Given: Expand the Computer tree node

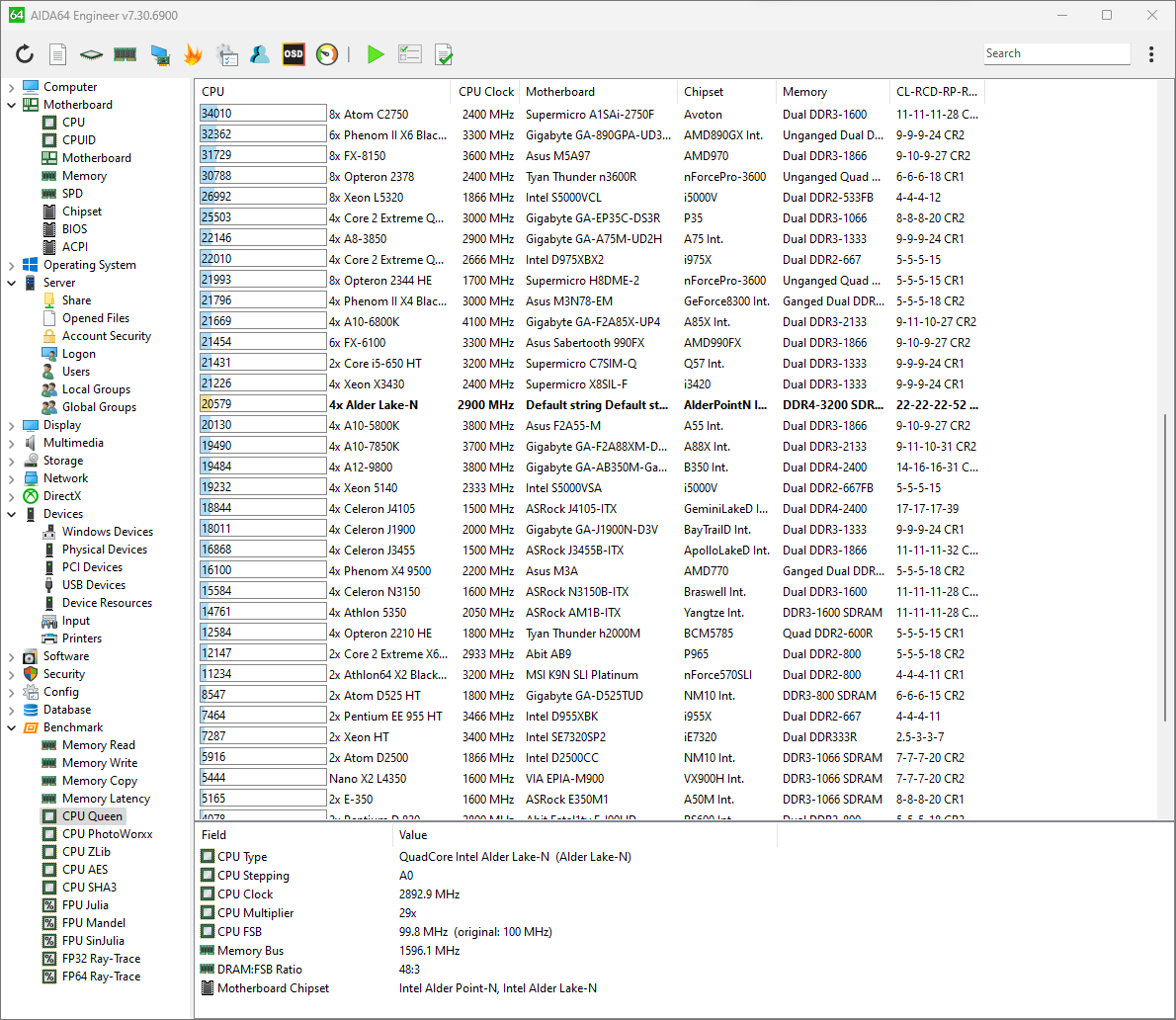Looking at the screenshot, I should pyautogui.click(x=12, y=87).
